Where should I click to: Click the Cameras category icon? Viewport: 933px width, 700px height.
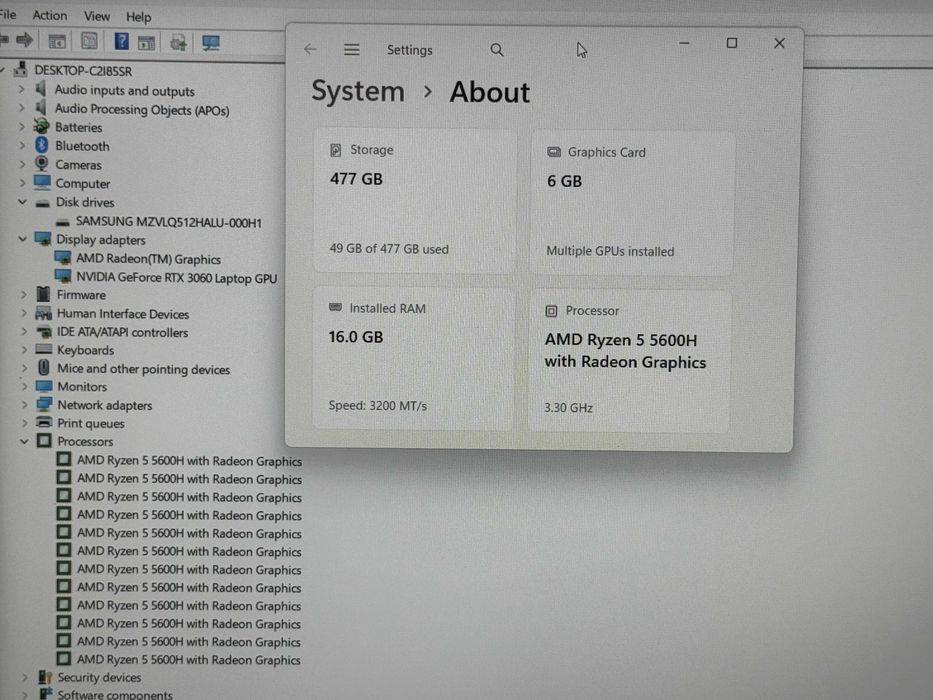(42, 164)
